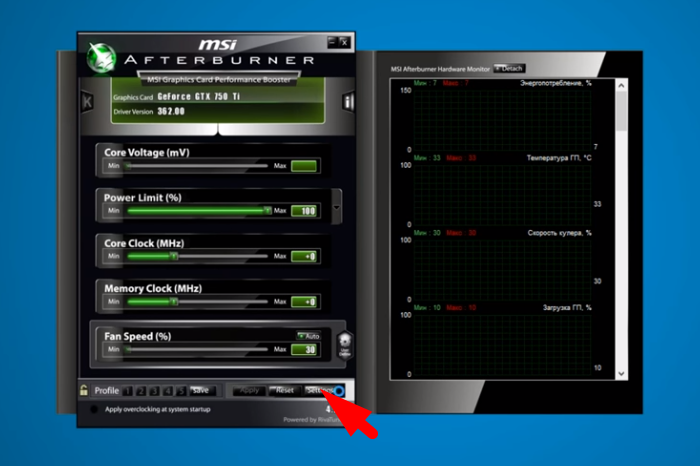
Task: Select Profile slot 1
Action: point(128,391)
